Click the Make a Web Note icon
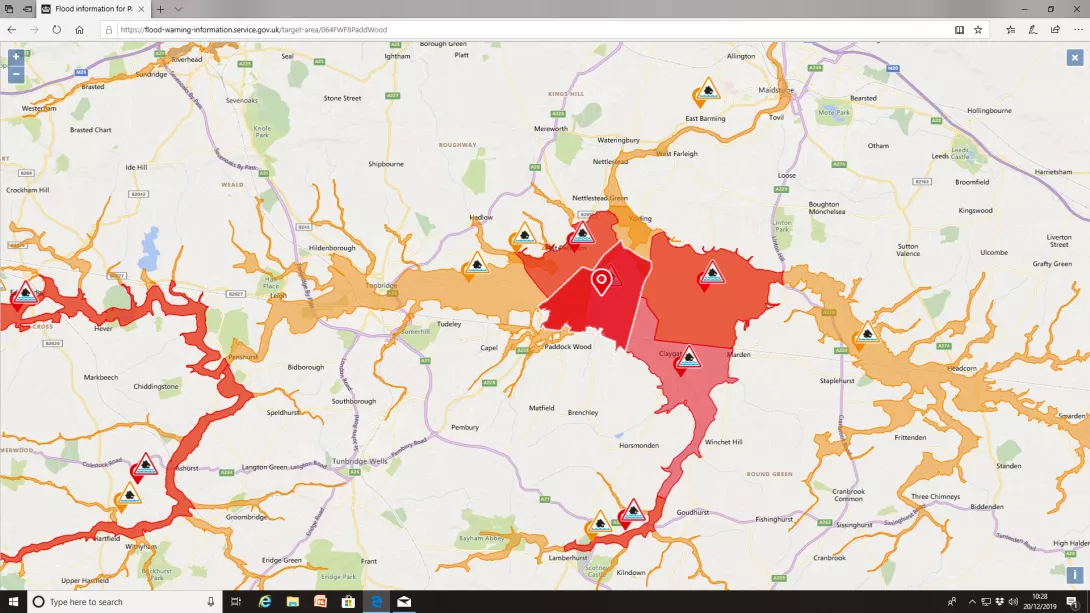Viewport: 1090px width, 613px height. click(x=1032, y=29)
